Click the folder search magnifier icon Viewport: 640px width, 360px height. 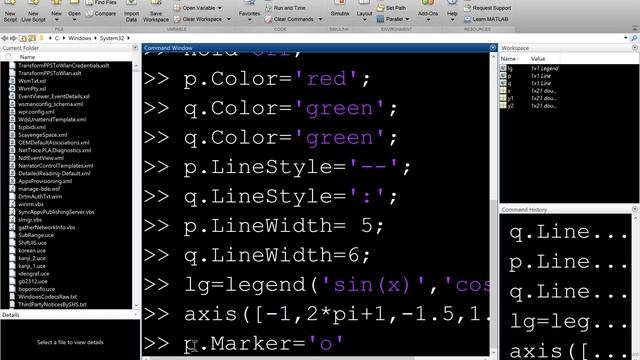click(x=634, y=38)
